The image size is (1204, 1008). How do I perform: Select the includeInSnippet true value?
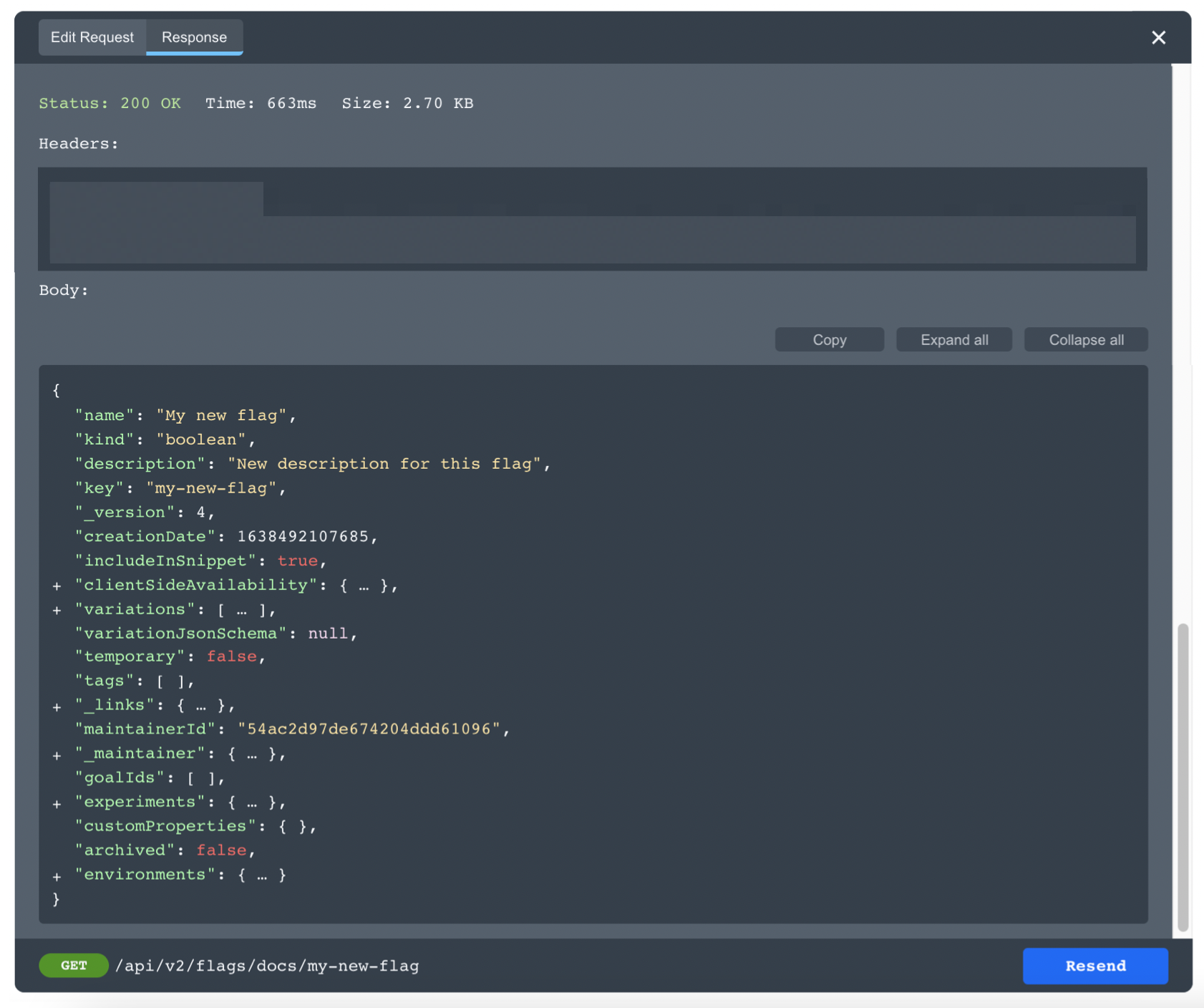(x=298, y=561)
